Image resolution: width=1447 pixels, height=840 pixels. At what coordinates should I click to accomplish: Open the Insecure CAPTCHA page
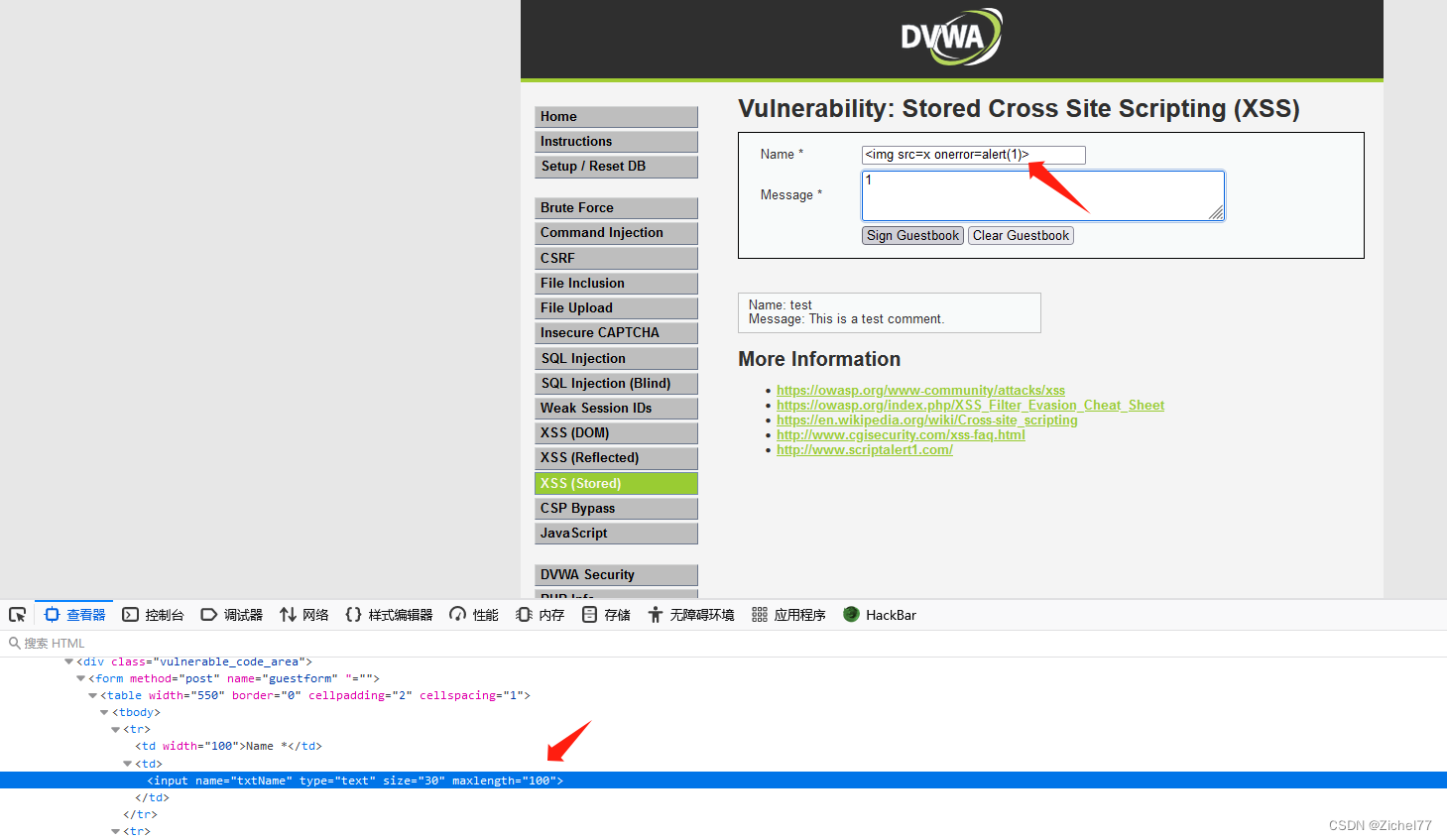point(616,332)
